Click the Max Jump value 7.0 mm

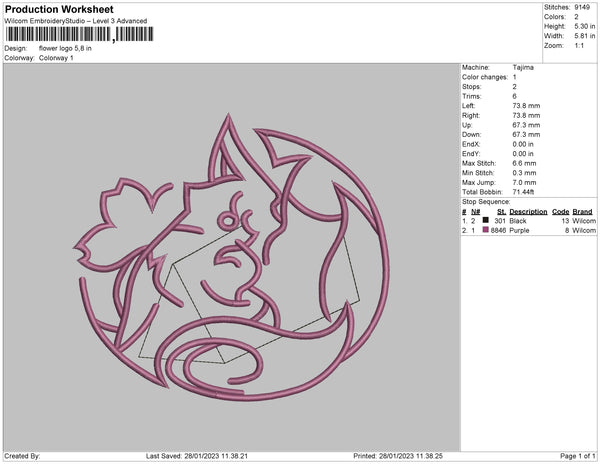[x=524, y=182]
